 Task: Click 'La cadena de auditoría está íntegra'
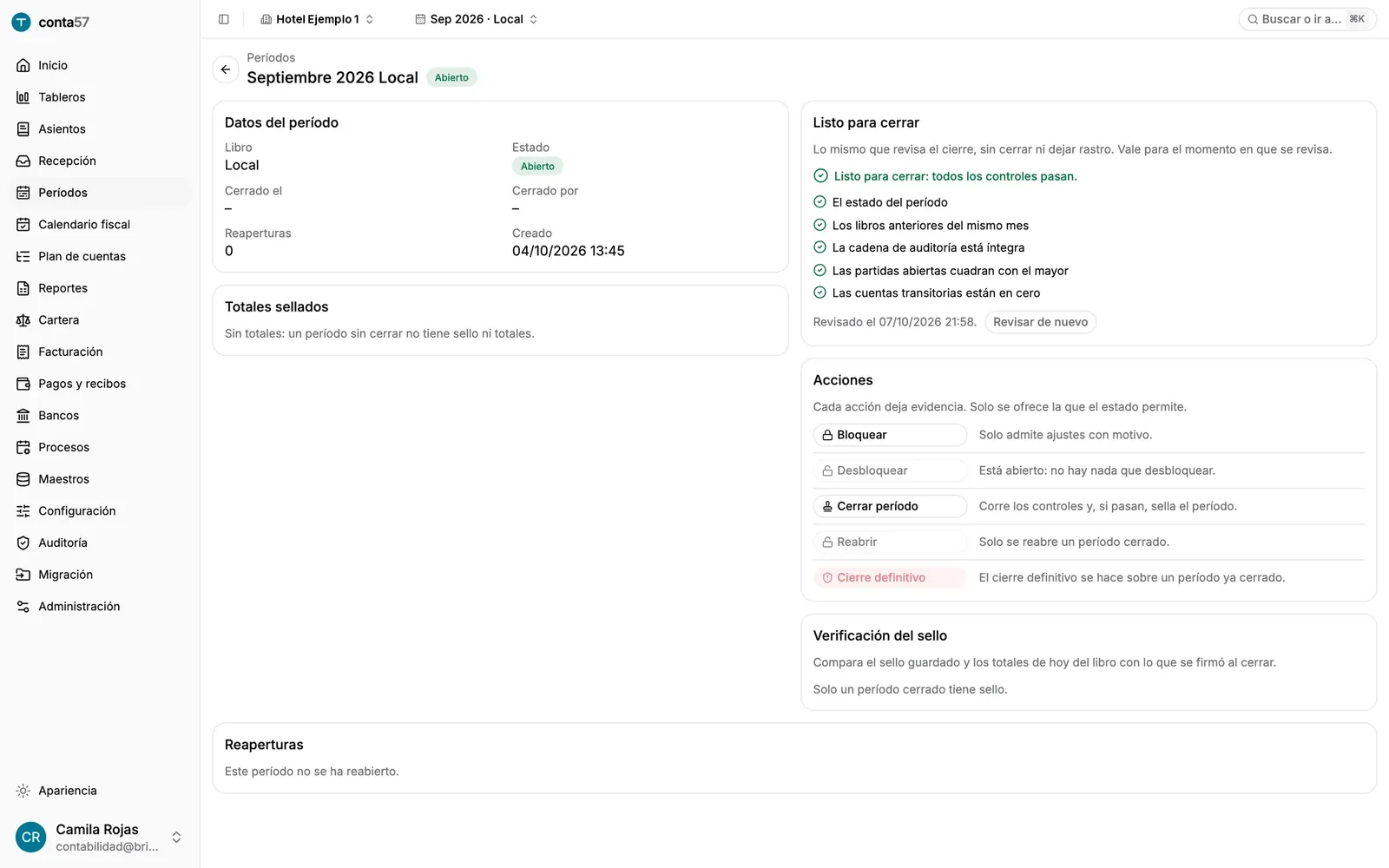(x=928, y=247)
